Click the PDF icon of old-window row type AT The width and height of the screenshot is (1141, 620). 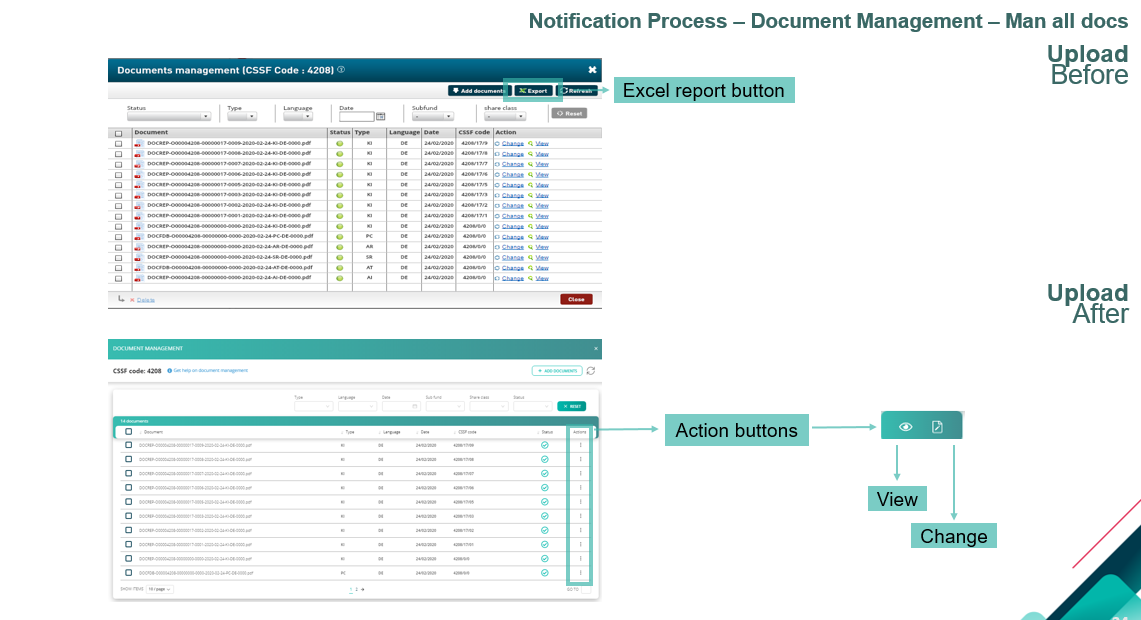[138, 267]
